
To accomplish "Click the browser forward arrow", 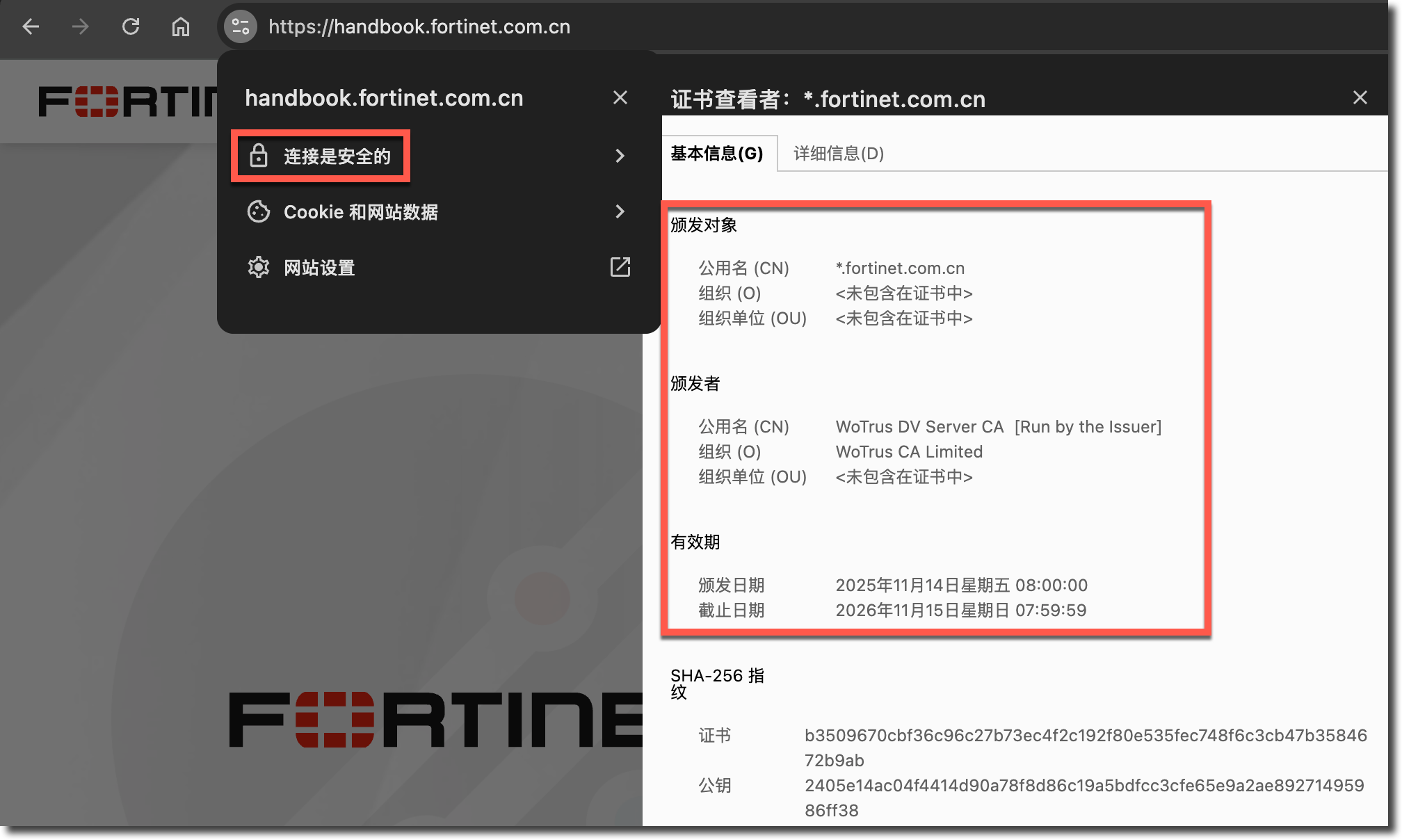I will (81, 26).
